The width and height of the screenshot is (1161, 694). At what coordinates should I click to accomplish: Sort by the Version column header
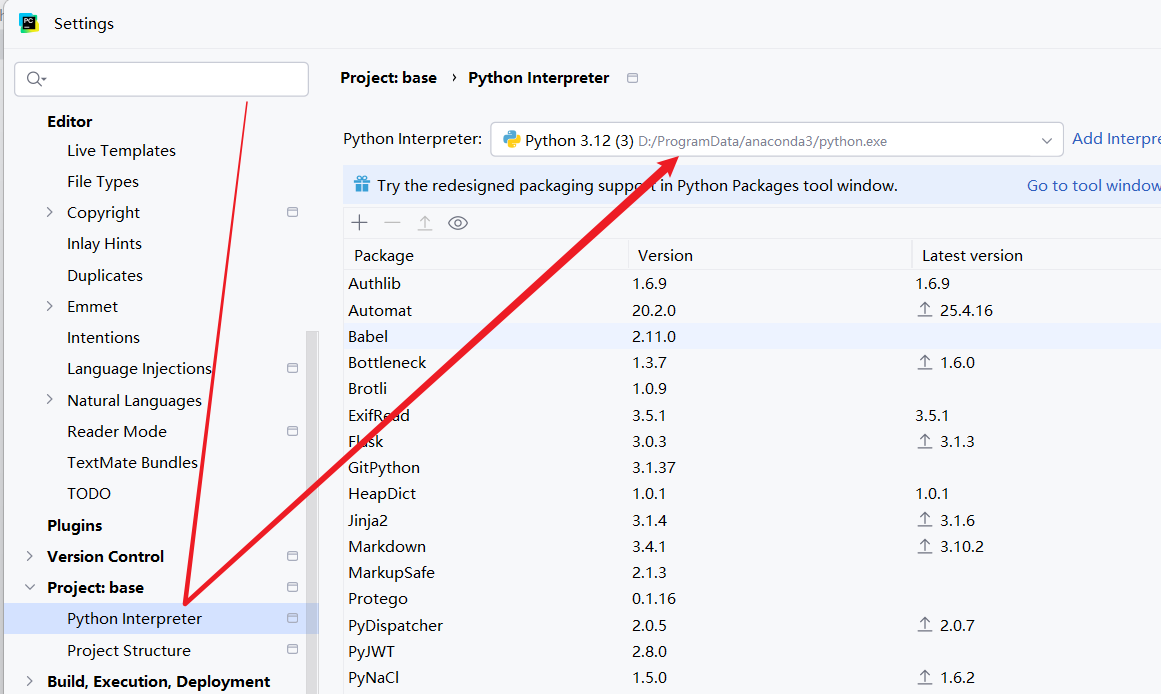pos(770,256)
